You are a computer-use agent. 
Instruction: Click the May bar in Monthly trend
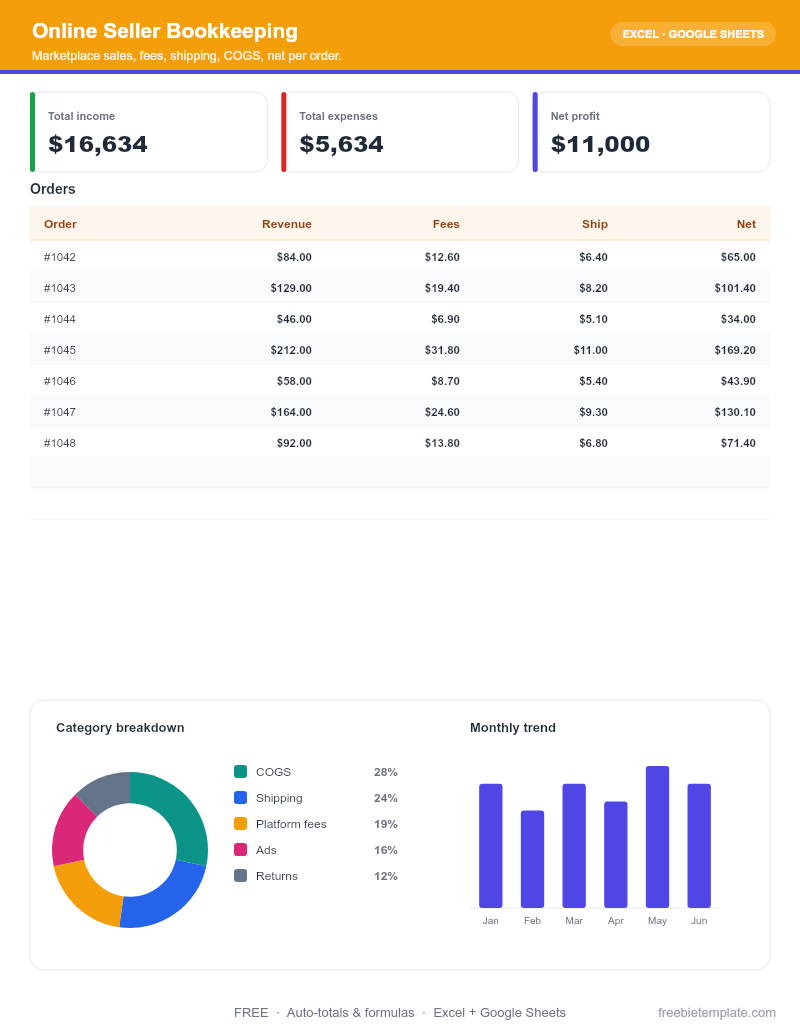point(657,836)
